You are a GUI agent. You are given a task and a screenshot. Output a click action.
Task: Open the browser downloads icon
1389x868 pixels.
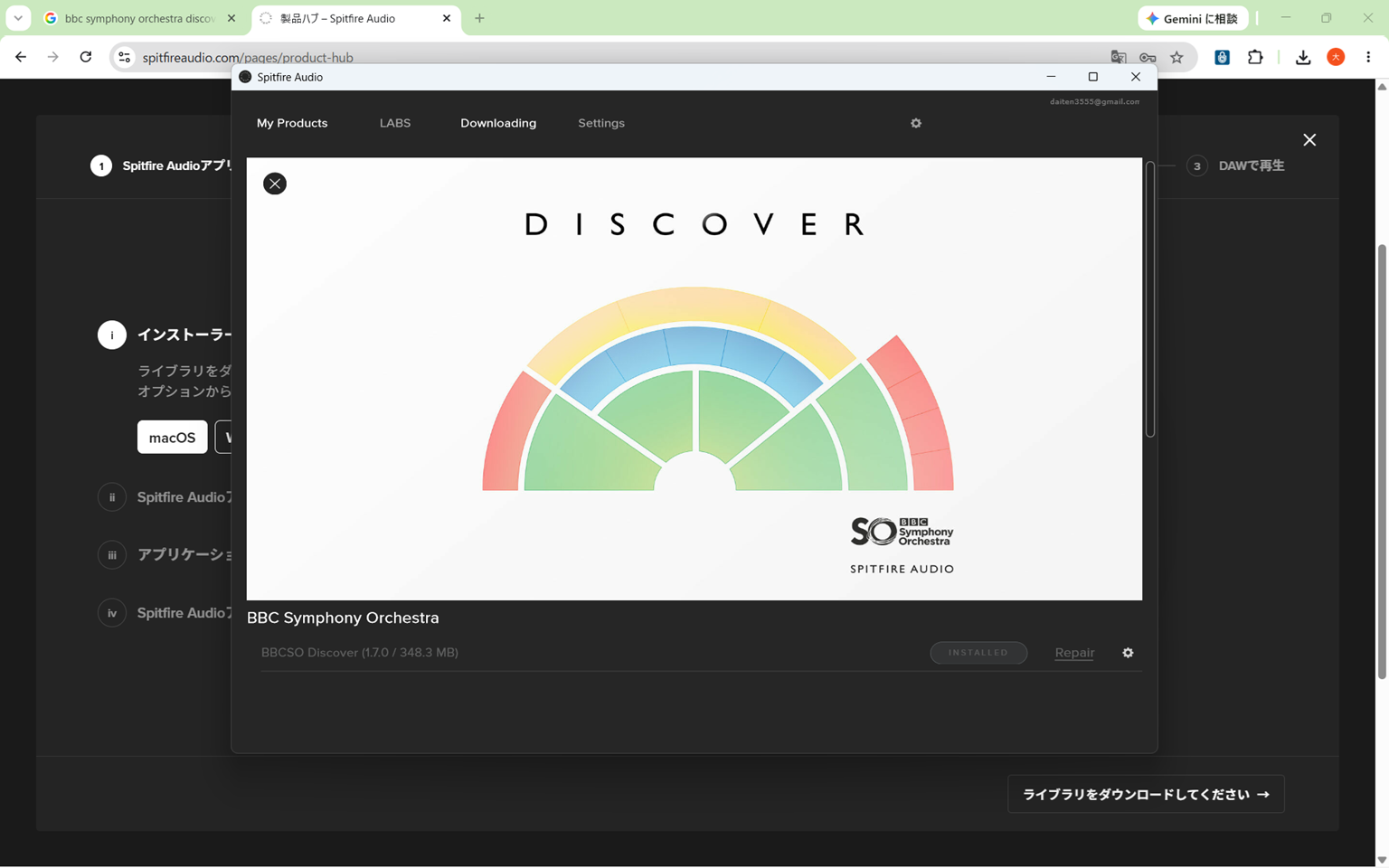(1303, 57)
